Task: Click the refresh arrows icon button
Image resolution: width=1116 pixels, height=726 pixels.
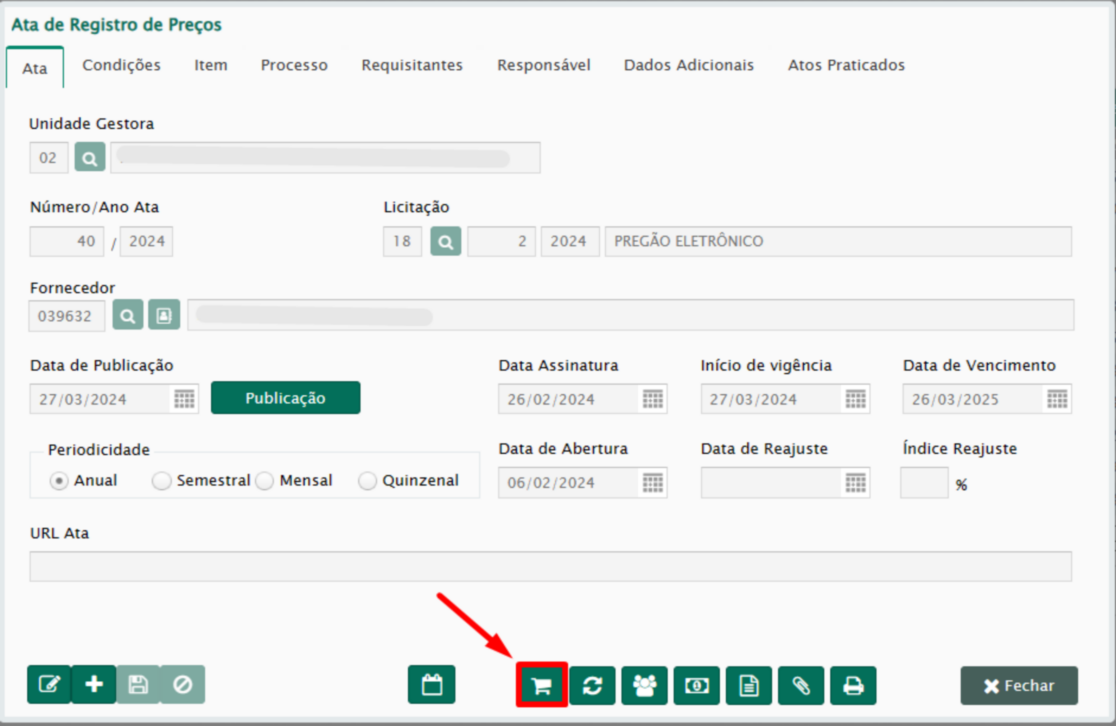Action: pyautogui.click(x=593, y=686)
